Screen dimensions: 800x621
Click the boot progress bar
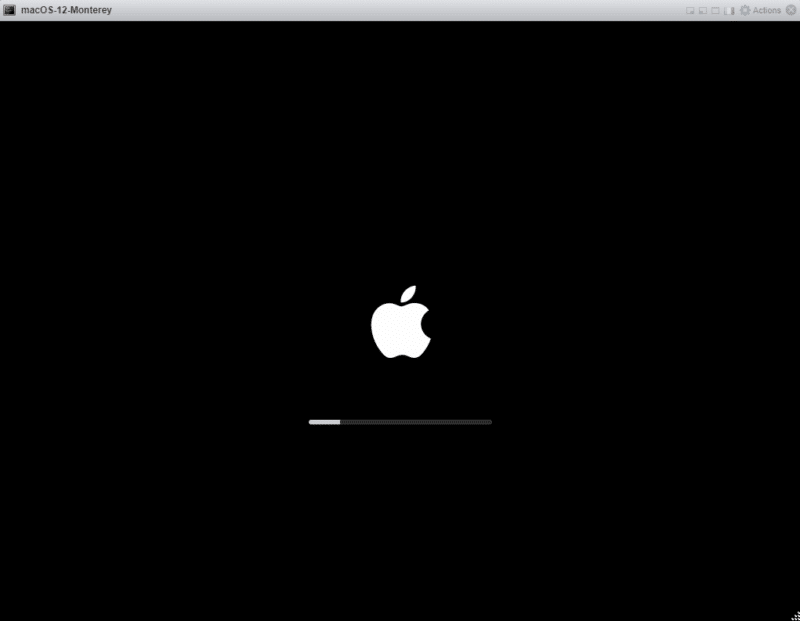pyautogui.click(x=399, y=422)
